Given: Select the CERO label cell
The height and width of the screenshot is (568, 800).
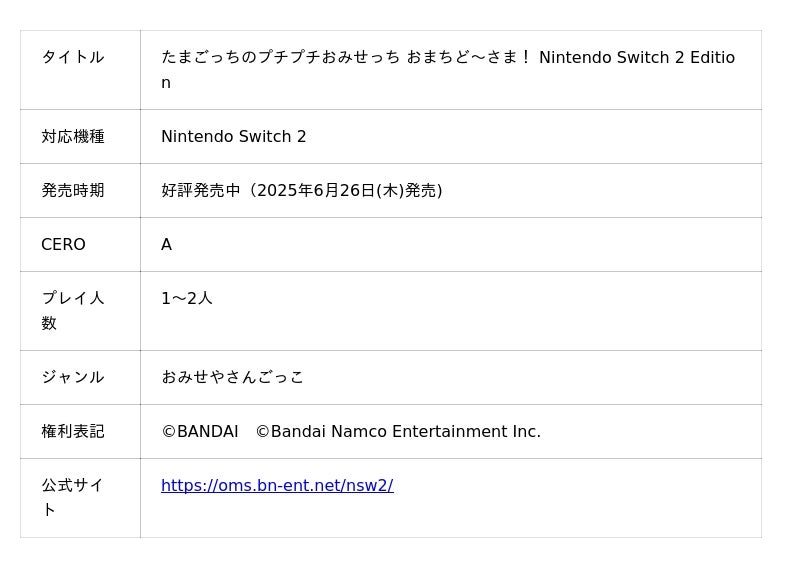Looking at the screenshot, I should [x=63, y=245].
